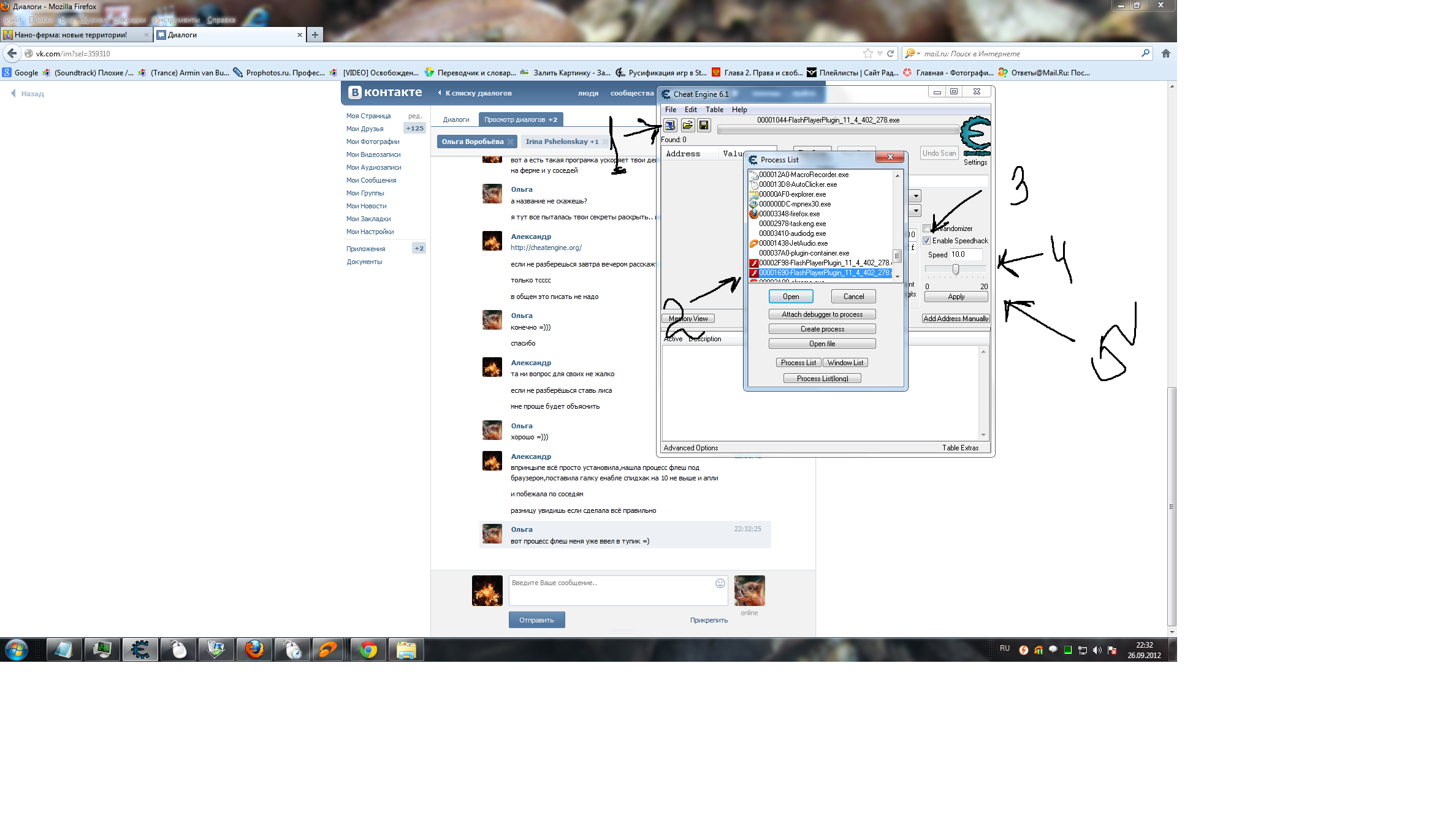This screenshot has width=1456, height=818.
Task: Click the VK message text box
Action: [618, 591]
